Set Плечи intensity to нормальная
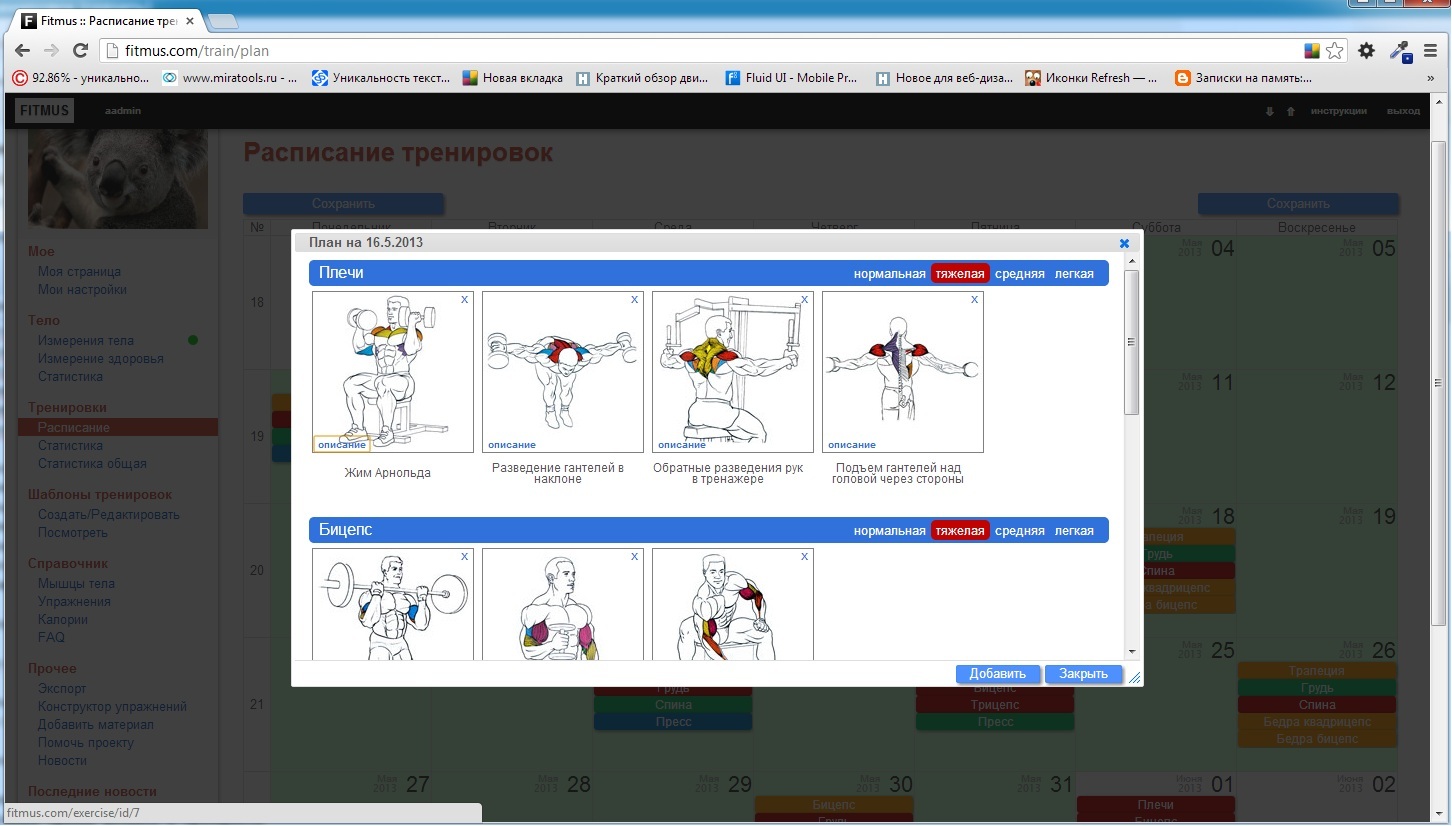1452x826 pixels. tap(889, 274)
